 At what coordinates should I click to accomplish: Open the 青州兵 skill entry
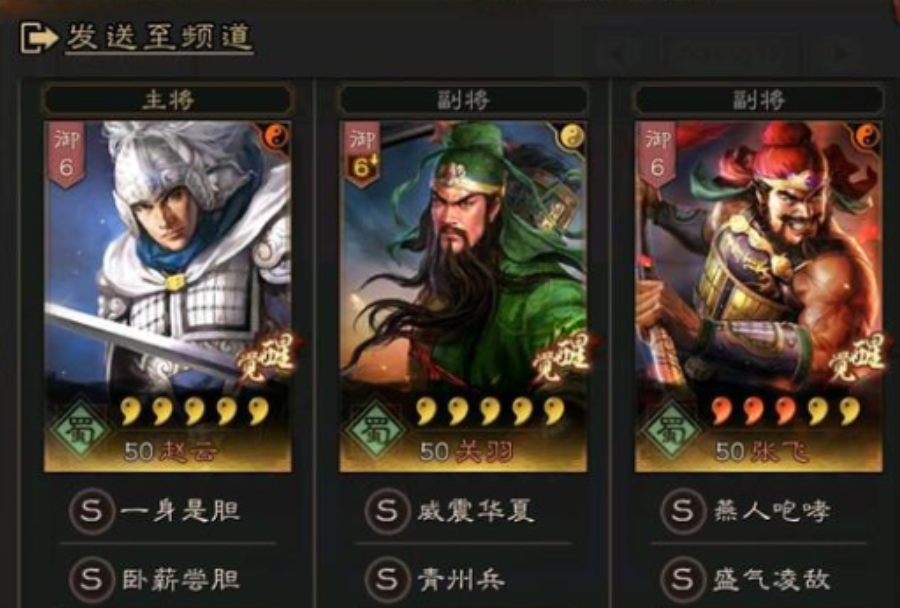pyautogui.click(x=436, y=579)
